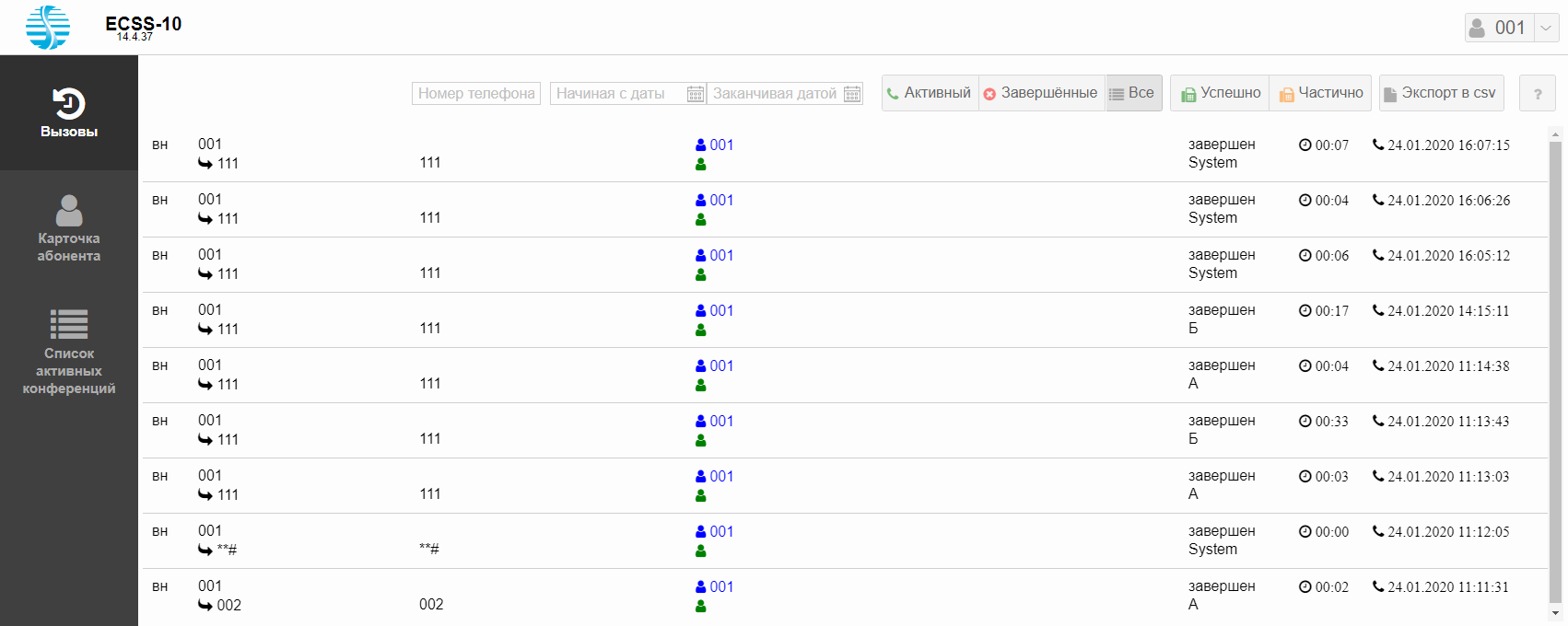The width and height of the screenshot is (1568, 626).
Task: Focus the Номер телефона input field
Action: [476, 93]
